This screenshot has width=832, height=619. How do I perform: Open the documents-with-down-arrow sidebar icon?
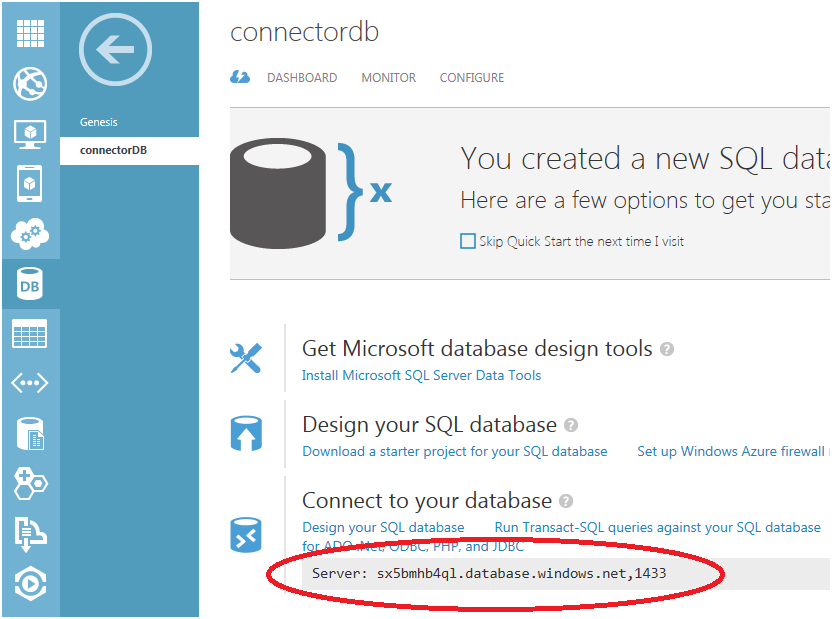(x=30, y=534)
